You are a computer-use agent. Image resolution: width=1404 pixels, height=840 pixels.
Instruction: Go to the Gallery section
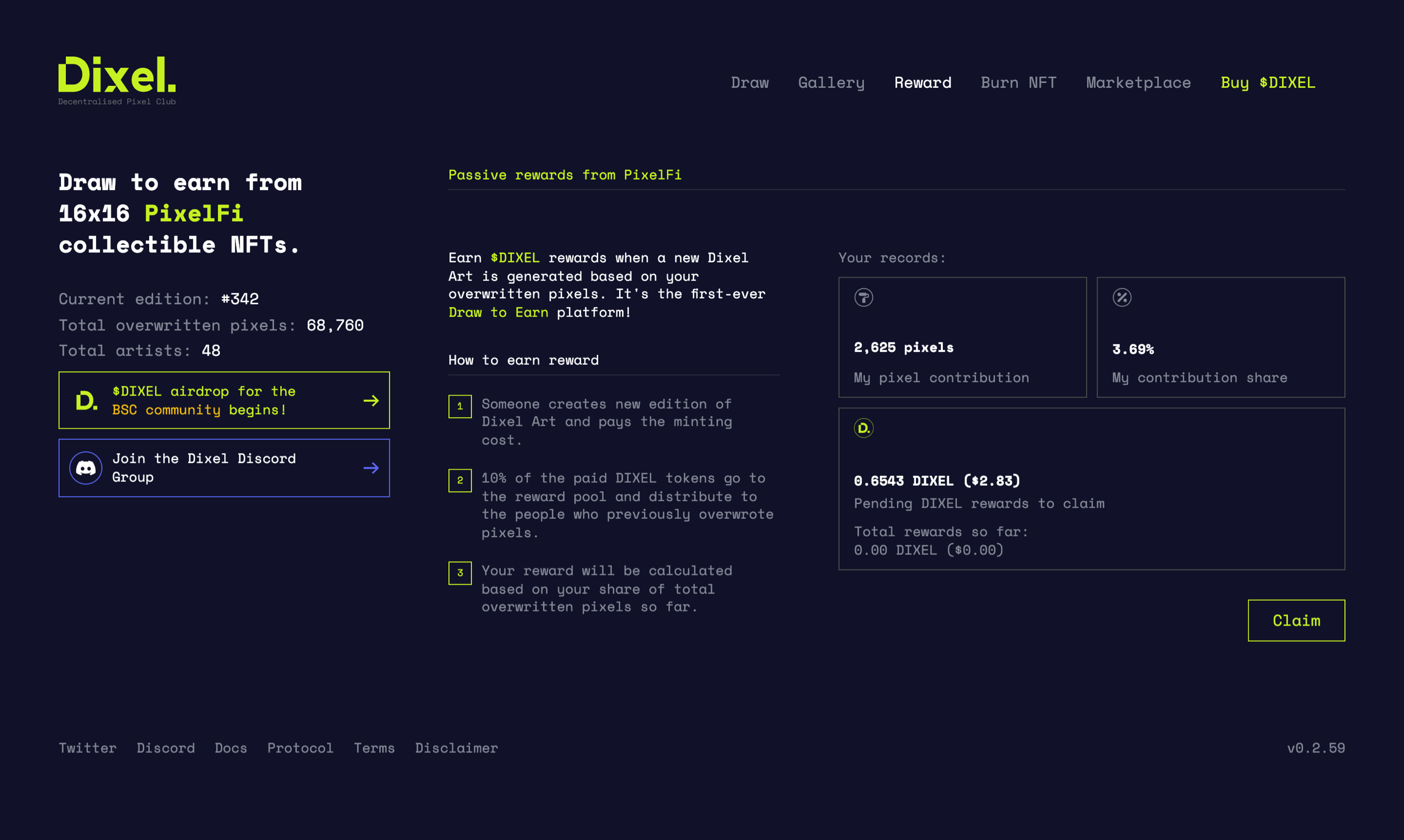[831, 83]
